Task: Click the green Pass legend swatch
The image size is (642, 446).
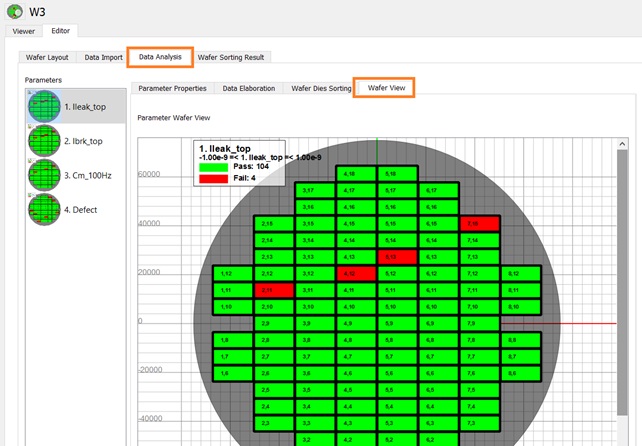Action: [x=213, y=167]
